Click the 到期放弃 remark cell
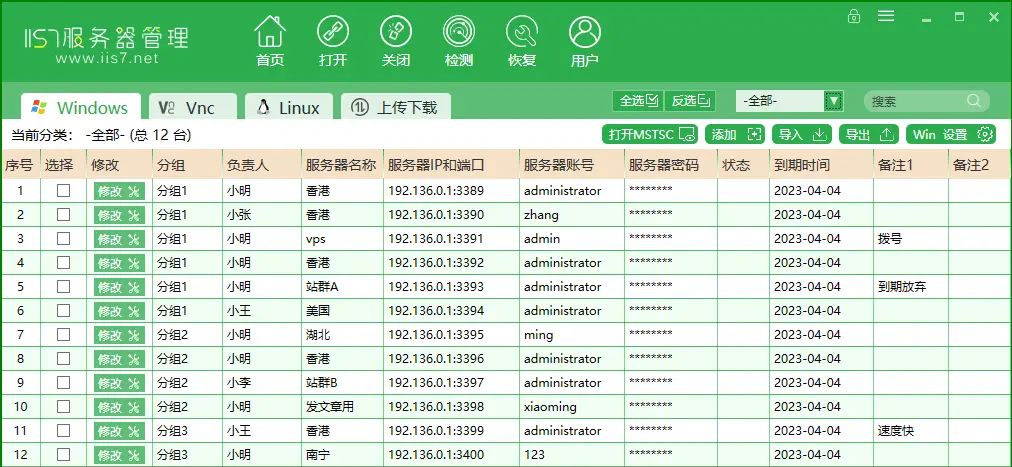 tap(911, 287)
